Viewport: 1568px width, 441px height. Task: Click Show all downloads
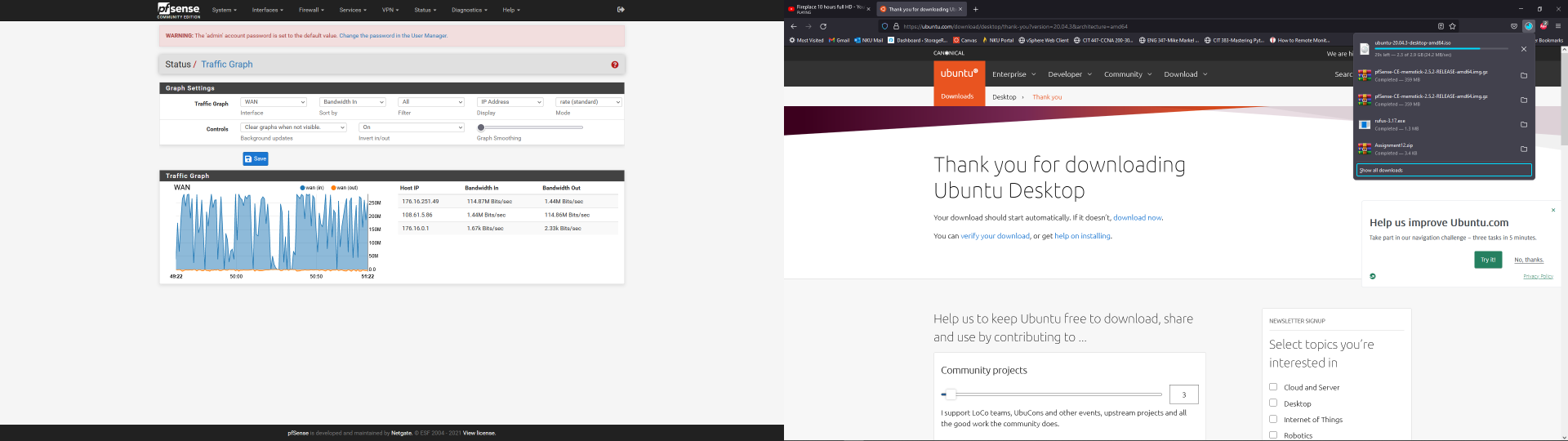tap(1444, 170)
